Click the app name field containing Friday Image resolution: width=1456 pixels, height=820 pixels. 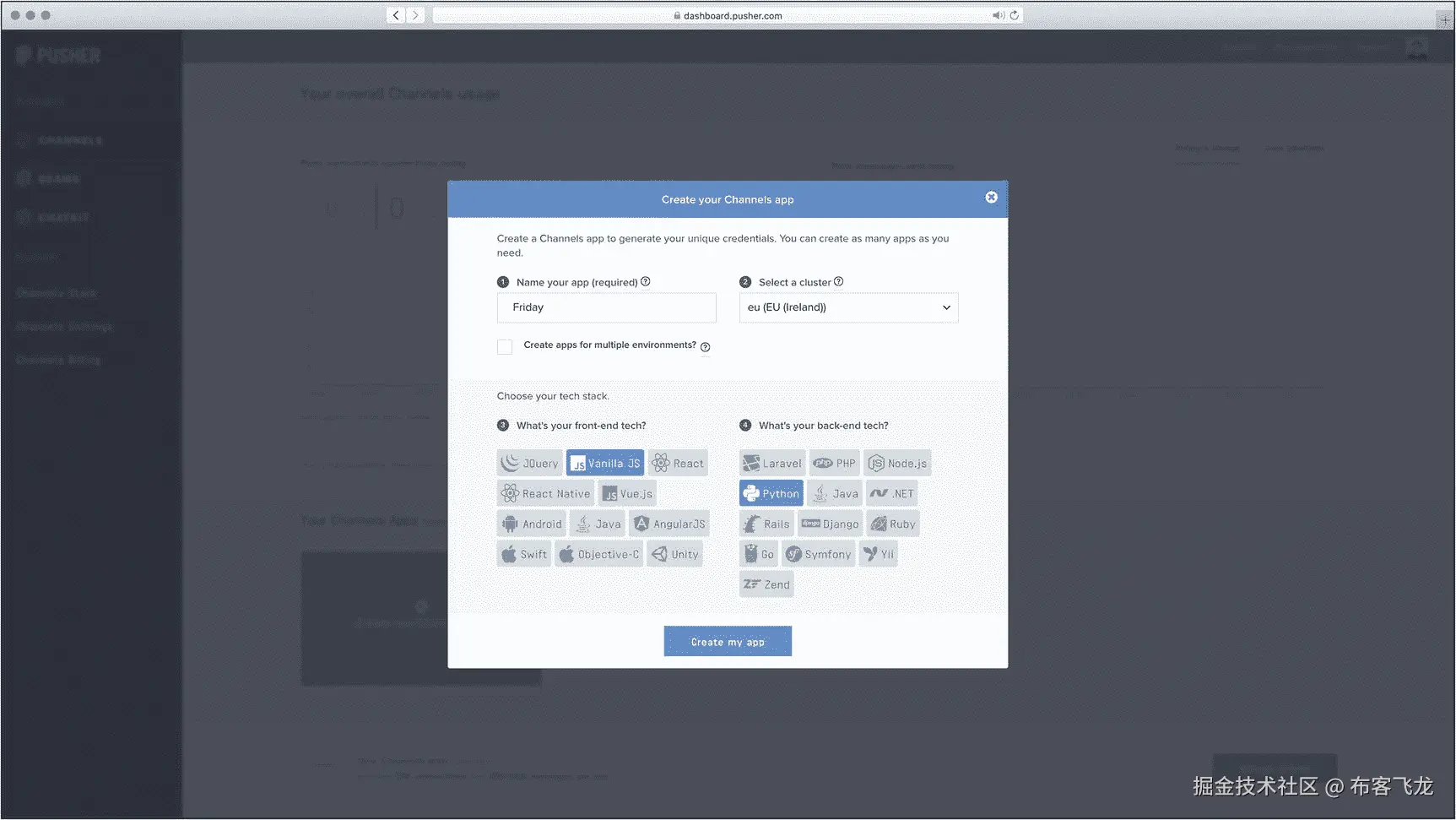pos(607,307)
